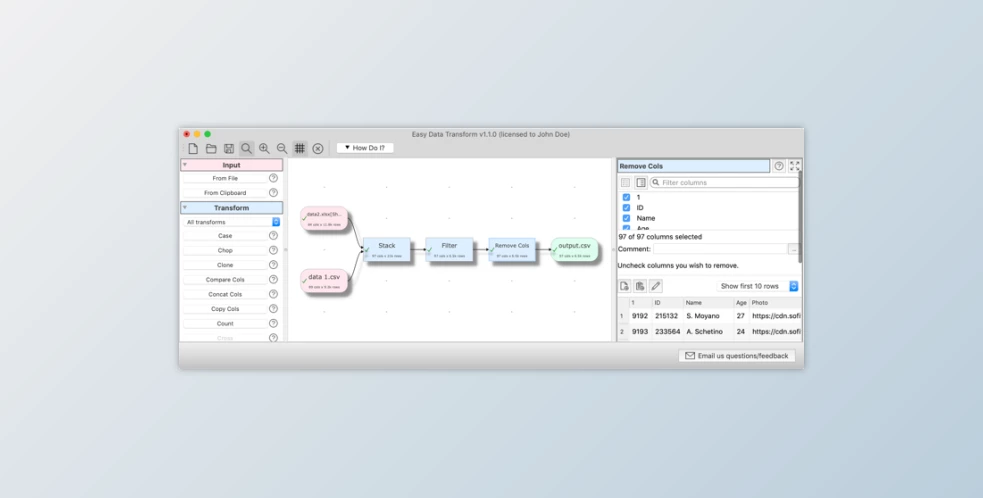Add a Count transform
Screen dimensions: 983x498
225,324
